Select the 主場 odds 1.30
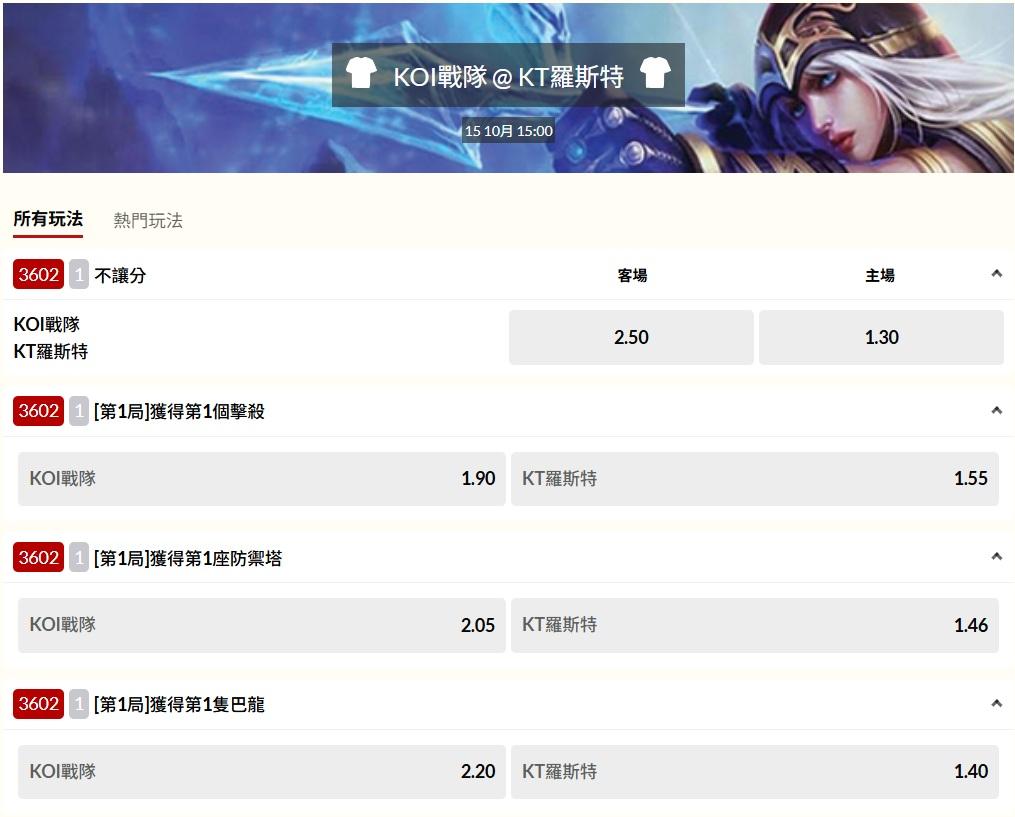The width and height of the screenshot is (1015, 817). click(881, 337)
